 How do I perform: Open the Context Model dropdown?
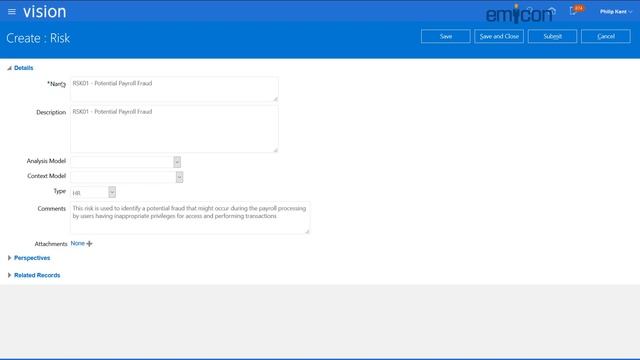coord(179,177)
